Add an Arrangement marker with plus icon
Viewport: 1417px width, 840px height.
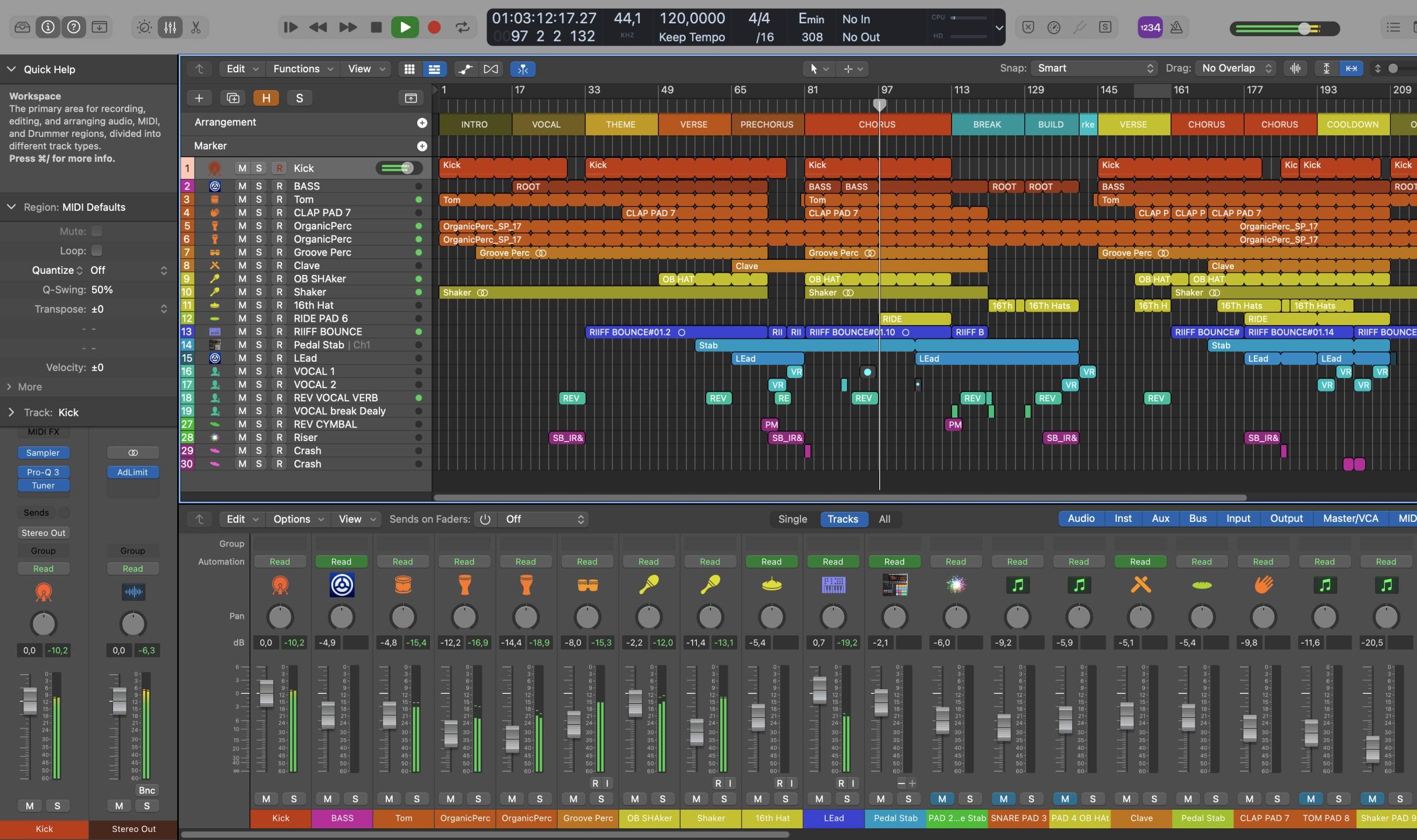pyautogui.click(x=422, y=123)
